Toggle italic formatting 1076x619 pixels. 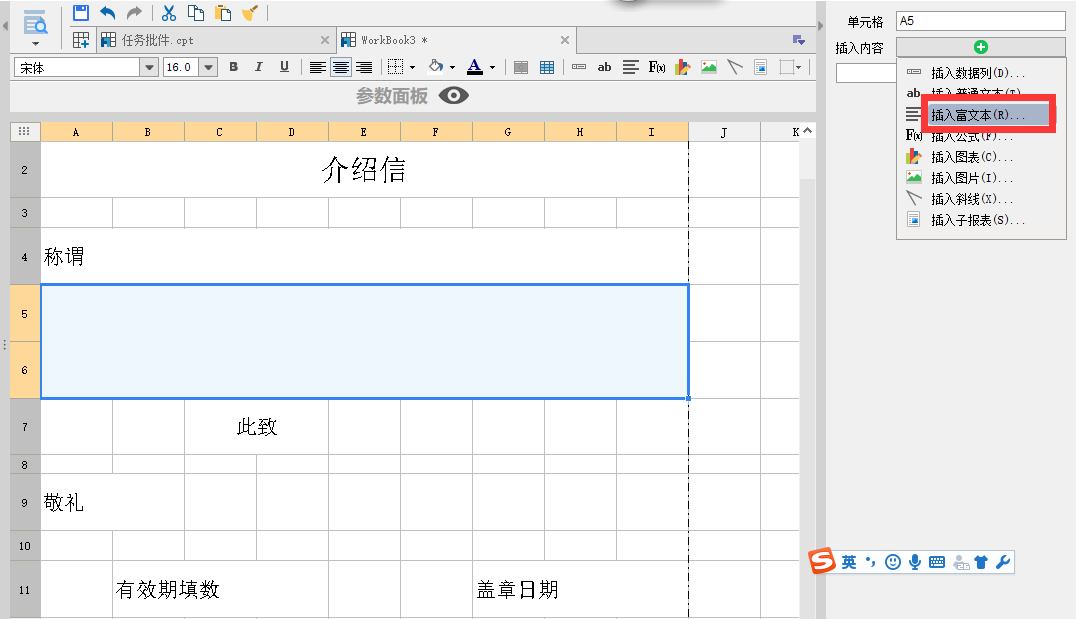coord(259,67)
